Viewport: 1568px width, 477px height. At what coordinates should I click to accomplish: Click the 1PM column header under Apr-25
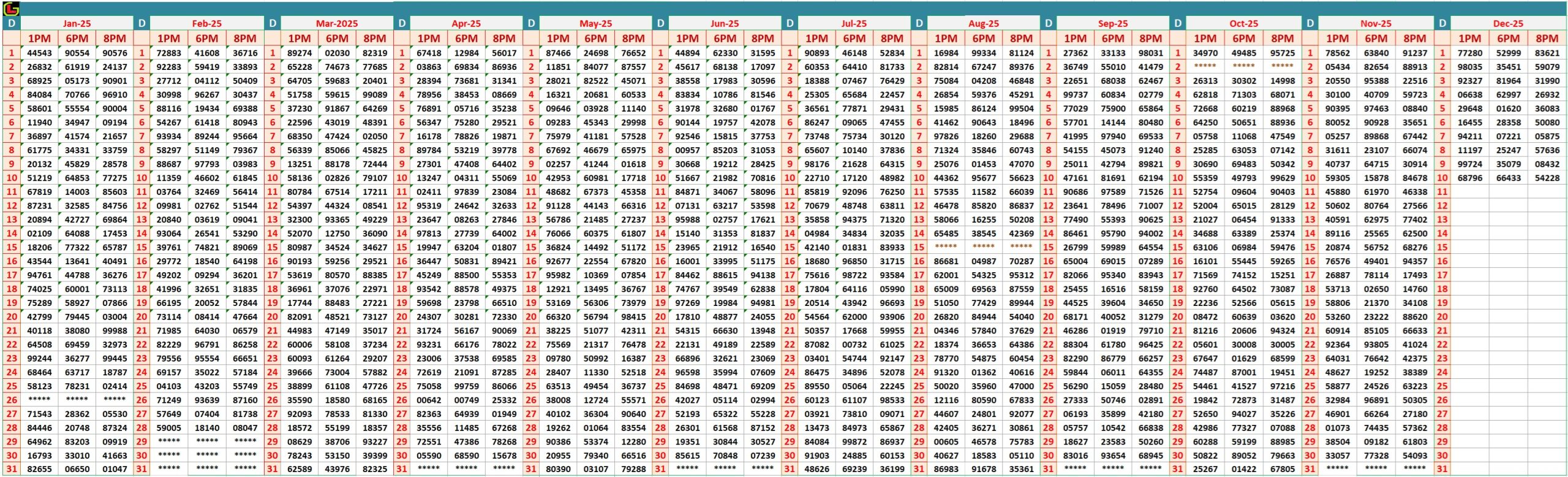(429, 38)
